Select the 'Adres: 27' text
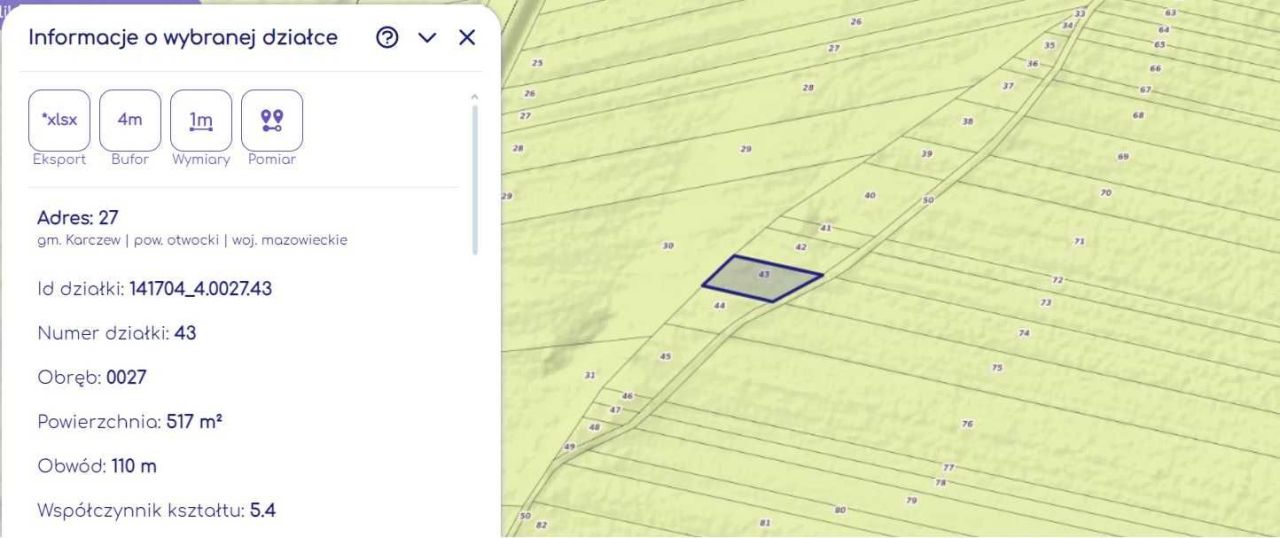The height and width of the screenshot is (538, 1280). [79, 218]
